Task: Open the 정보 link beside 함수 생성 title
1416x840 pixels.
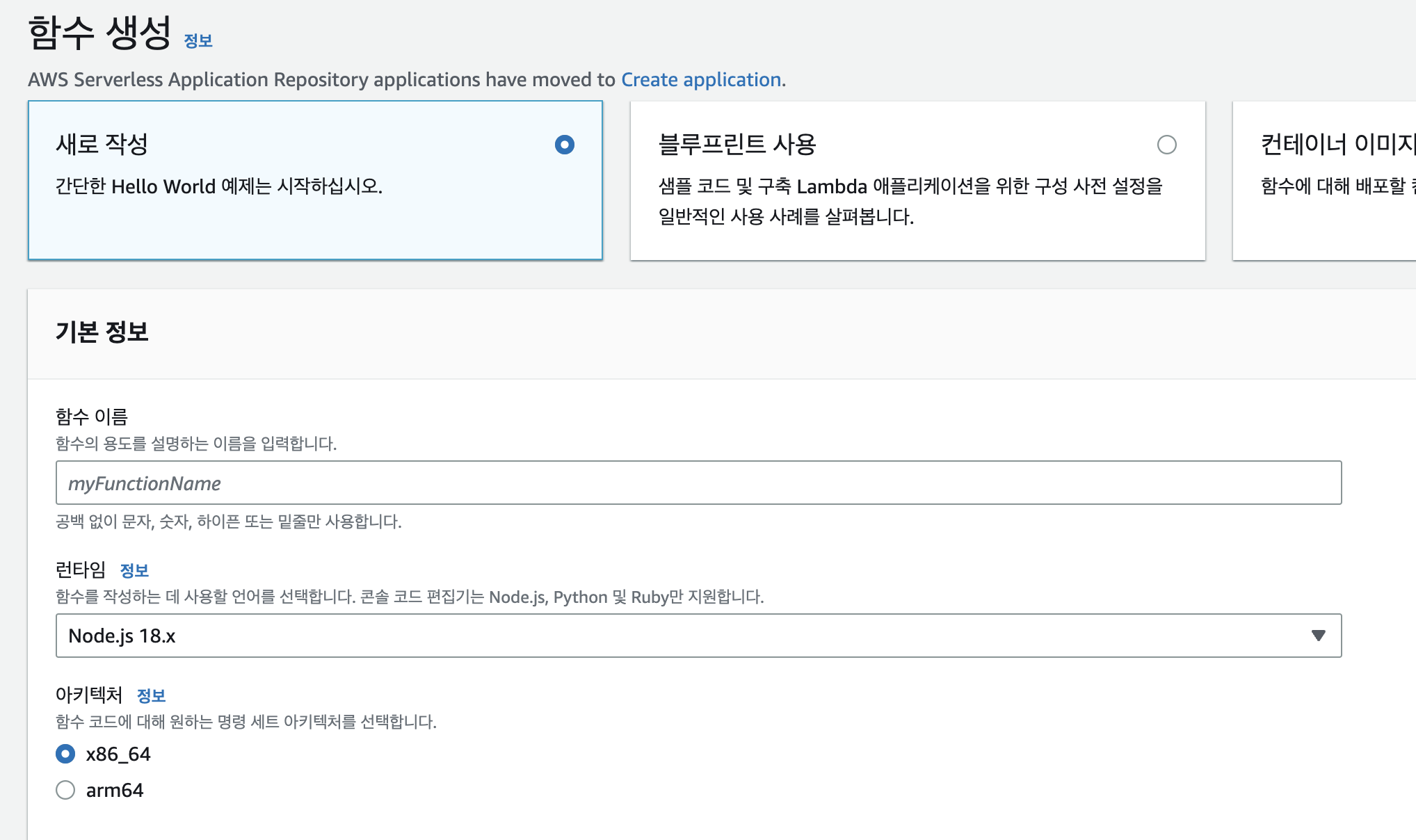Action: pyautogui.click(x=198, y=41)
